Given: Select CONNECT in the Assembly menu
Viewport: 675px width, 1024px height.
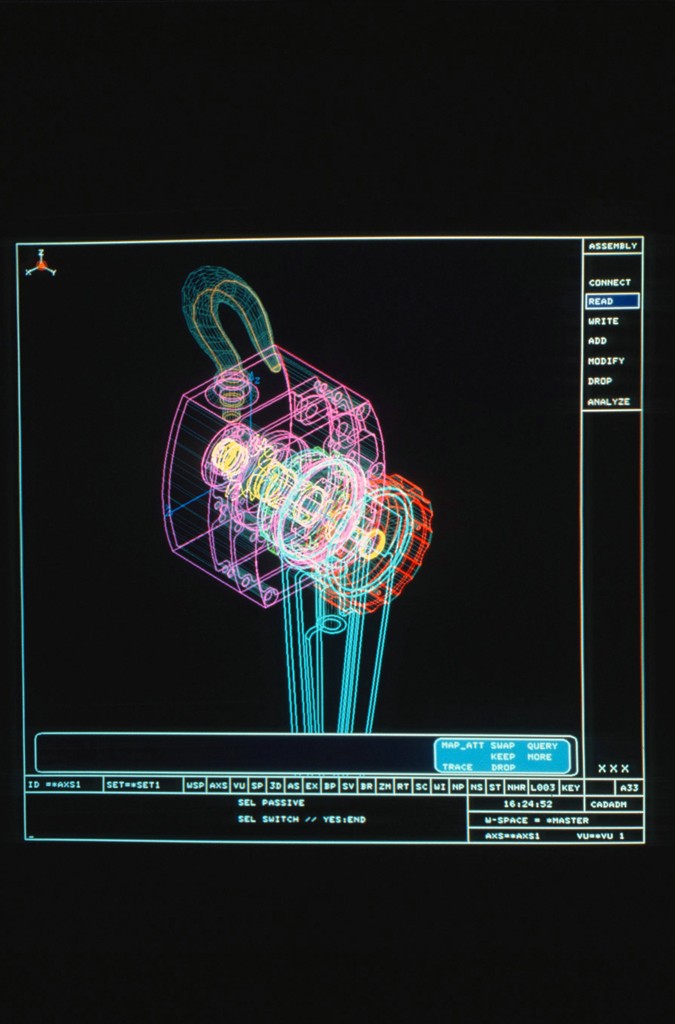Looking at the screenshot, I should click(610, 283).
